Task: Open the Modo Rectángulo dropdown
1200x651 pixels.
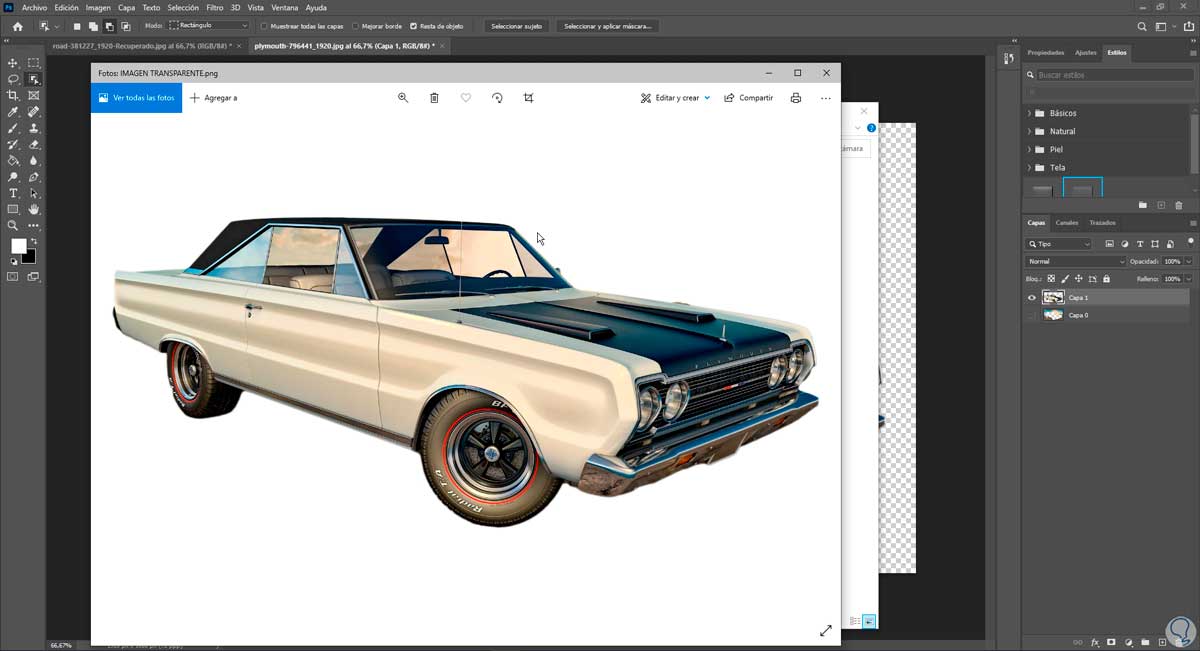Action: (209, 26)
